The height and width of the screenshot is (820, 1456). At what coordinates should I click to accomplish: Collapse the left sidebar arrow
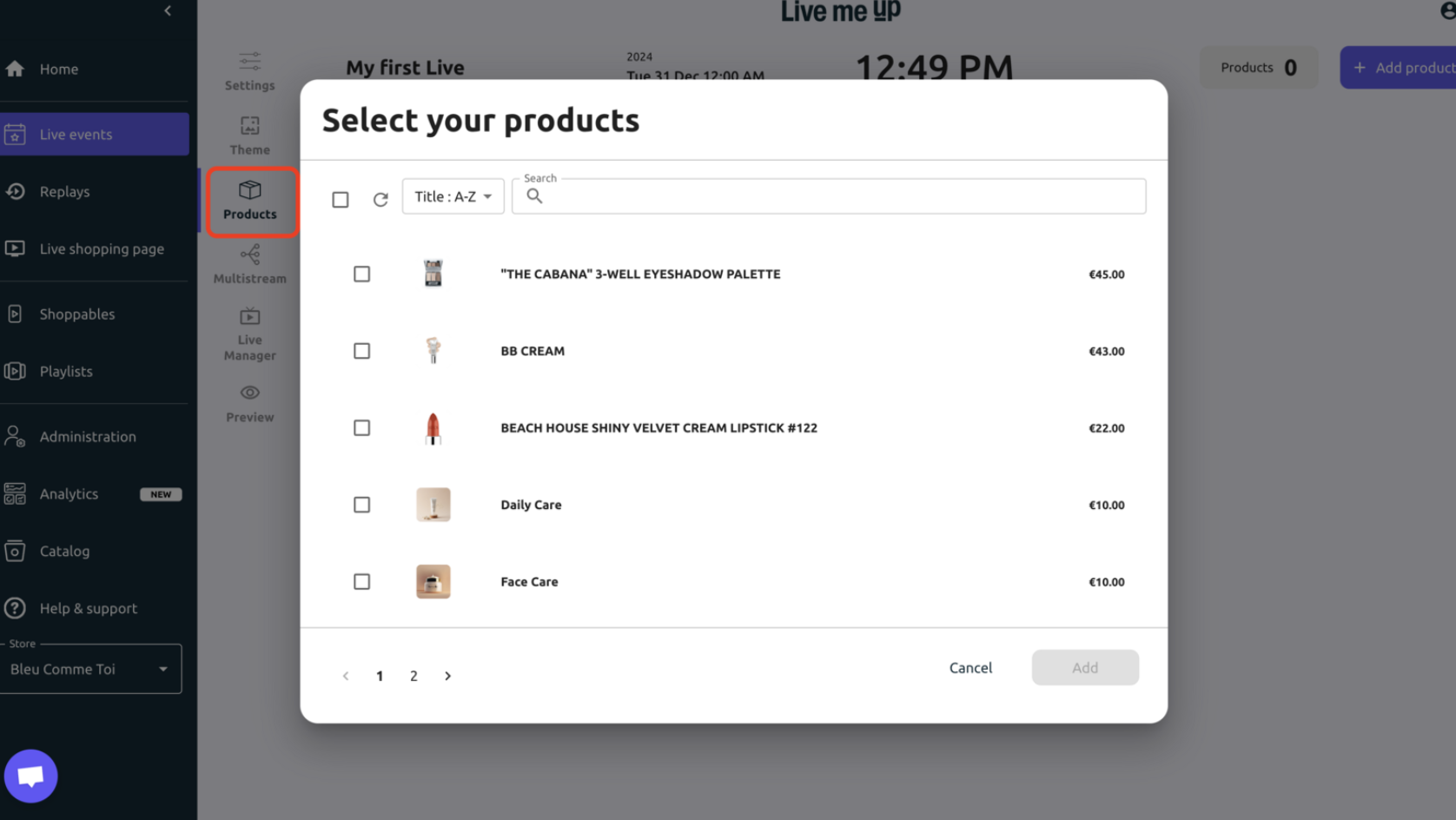[168, 10]
